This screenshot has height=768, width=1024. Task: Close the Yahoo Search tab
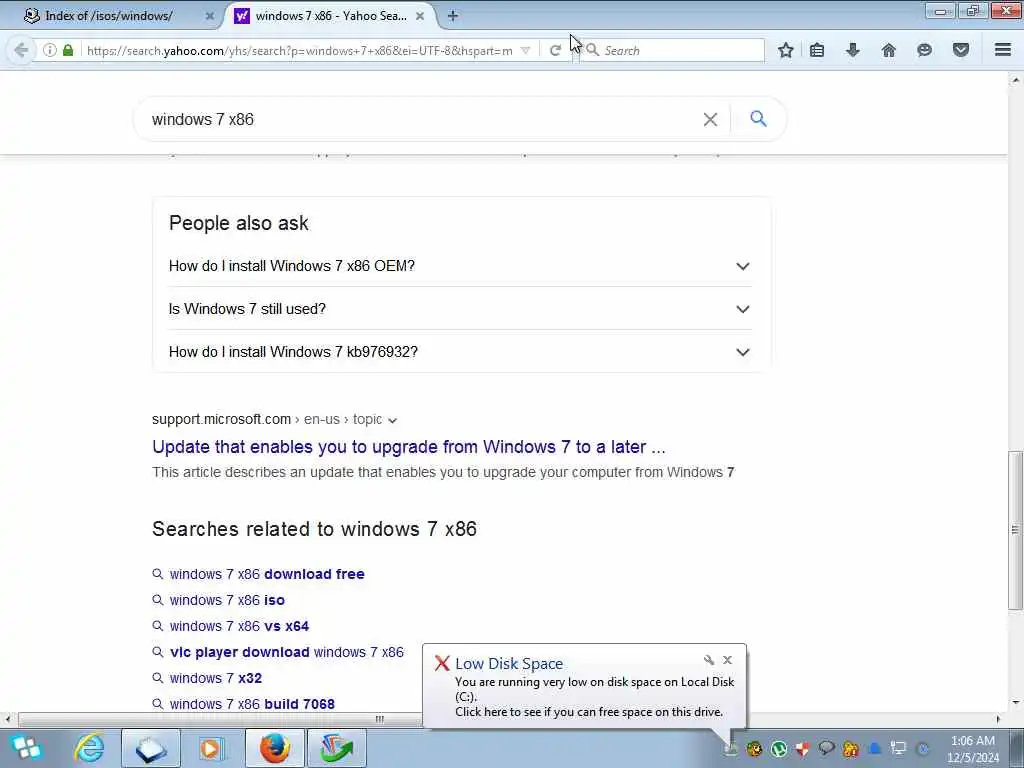point(420,16)
